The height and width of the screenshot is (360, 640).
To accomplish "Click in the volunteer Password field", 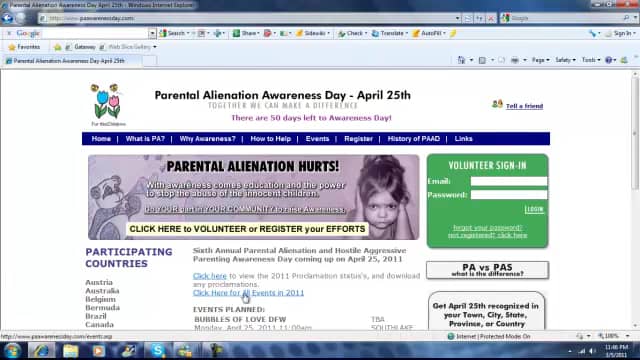I will 509,195.
